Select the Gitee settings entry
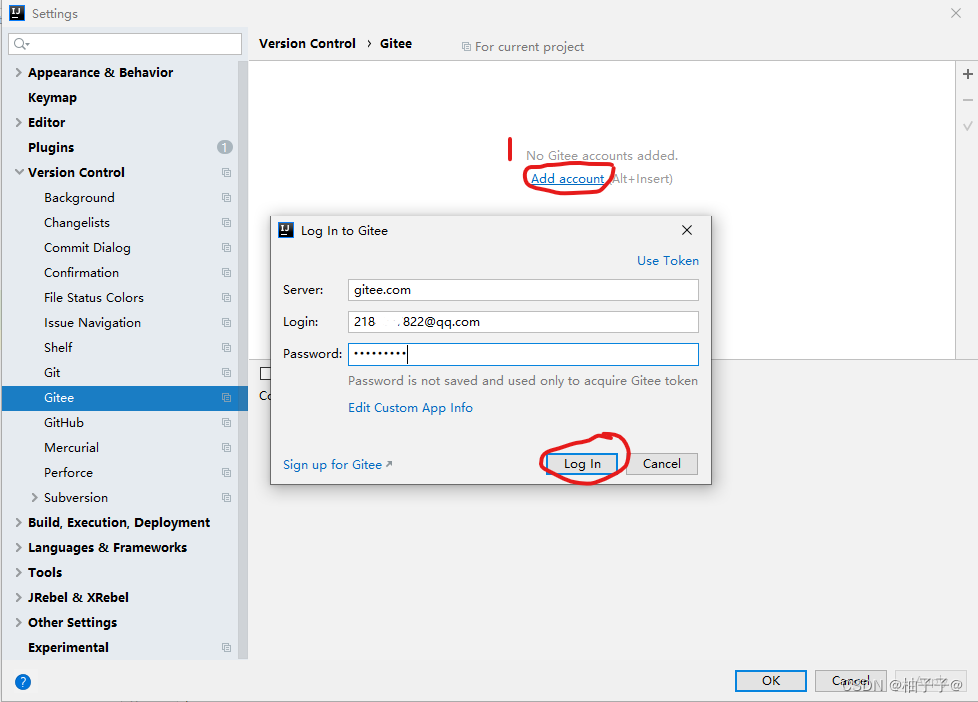 pyautogui.click(x=125, y=397)
